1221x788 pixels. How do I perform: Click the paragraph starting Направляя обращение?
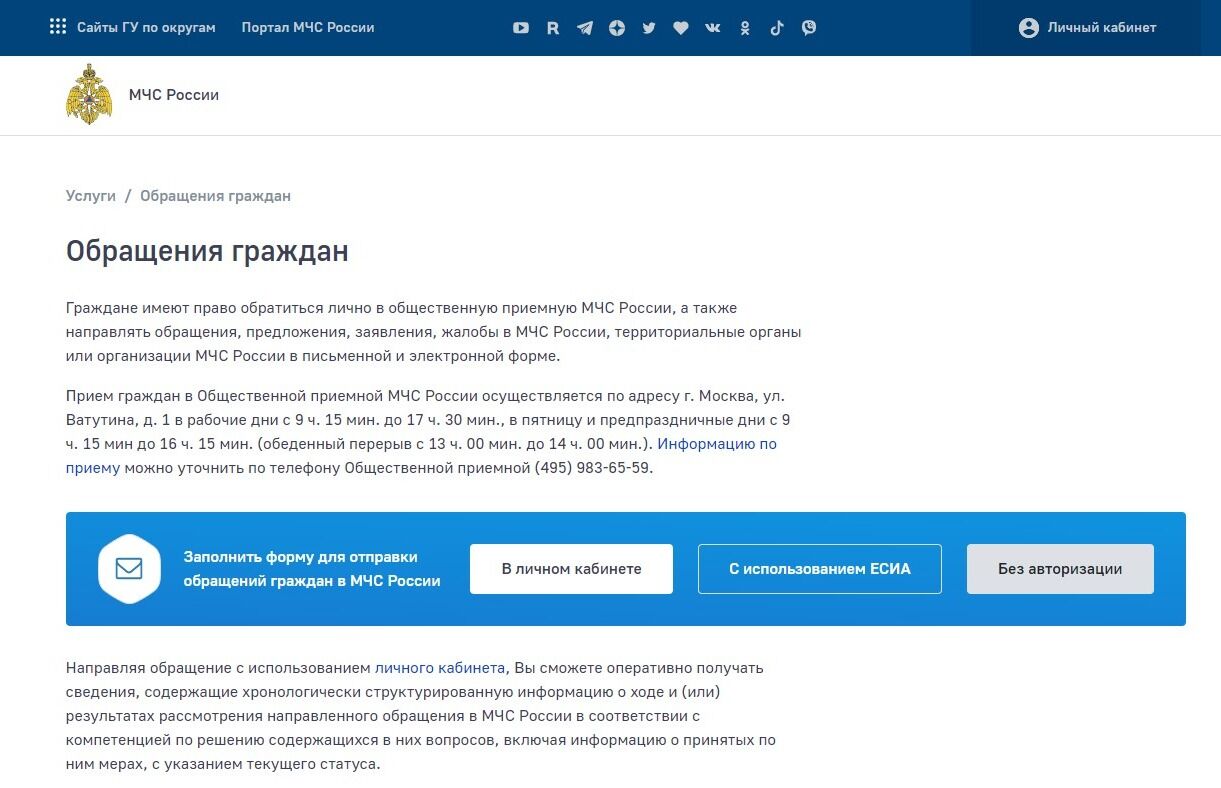coord(421,716)
